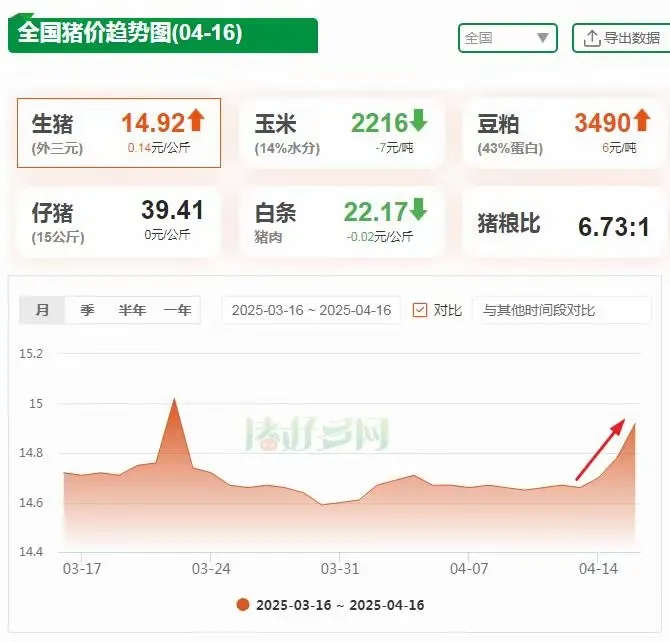The width and height of the screenshot is (670, 642).
Task: Switch to the 半年 time range tab
Action: point(132,310)
